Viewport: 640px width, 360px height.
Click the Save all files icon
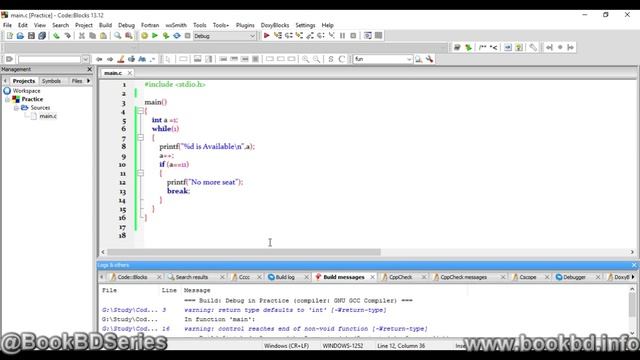42,36
